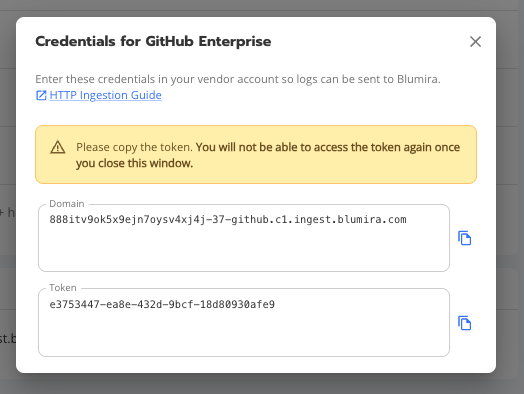524x394 pixels.
Task: Click the Domain field label
Action: click(x=67, y=204)
